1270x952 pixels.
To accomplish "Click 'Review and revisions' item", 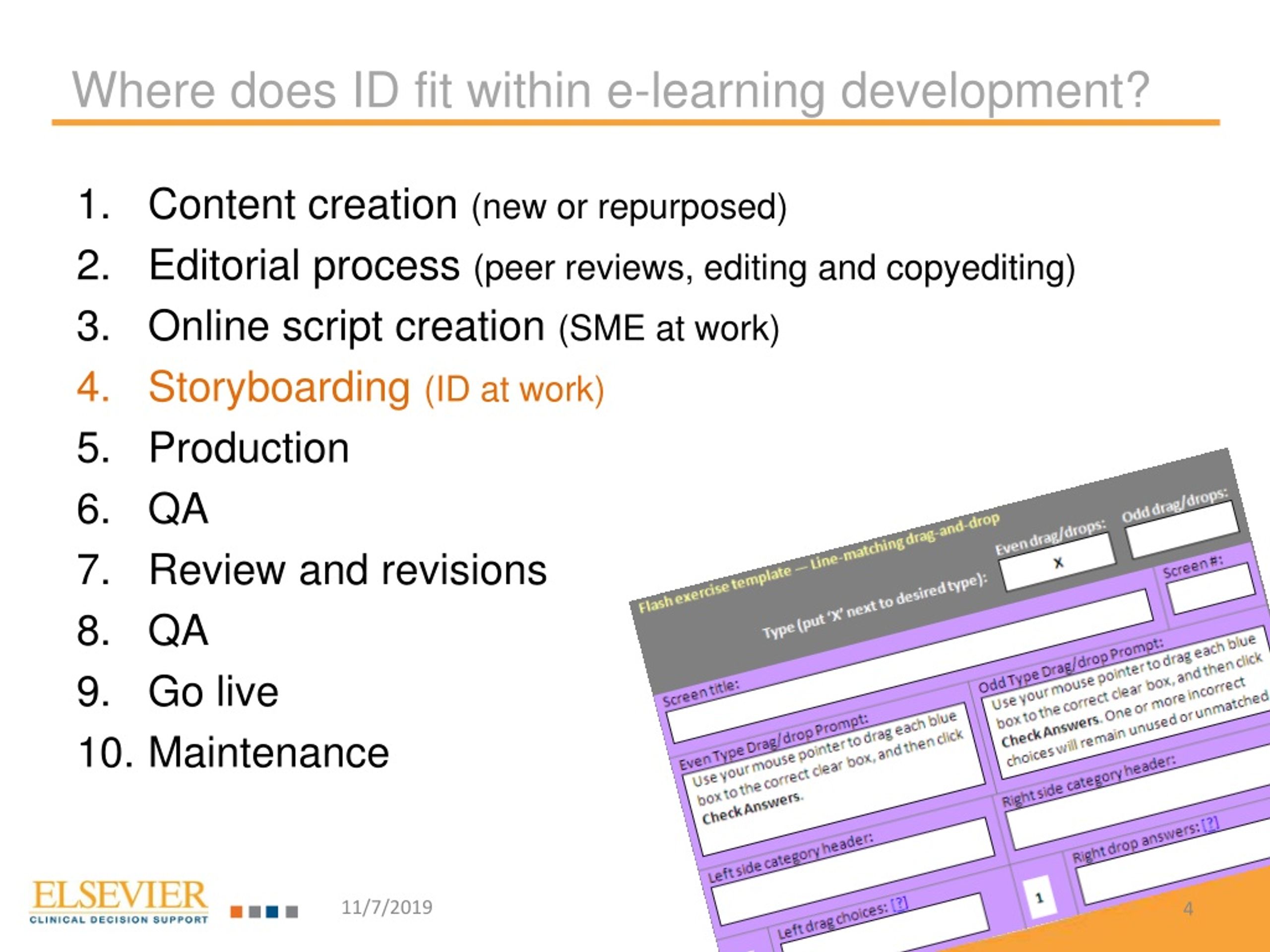I will click(347, 570).
